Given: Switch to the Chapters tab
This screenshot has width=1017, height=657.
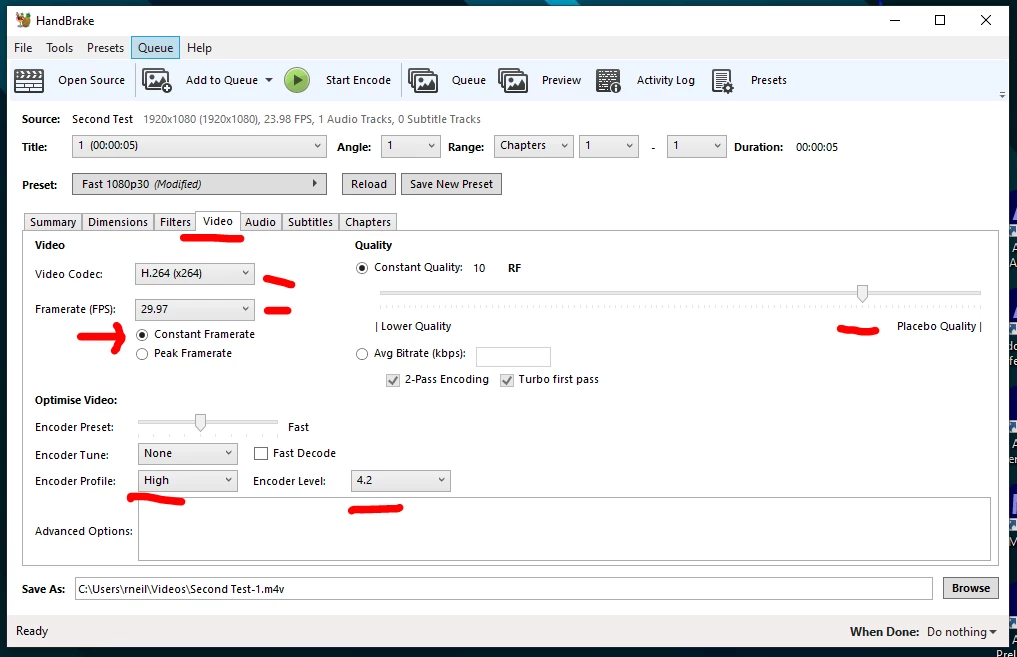Looking at the screenshot, I should (x=368, y=222).
